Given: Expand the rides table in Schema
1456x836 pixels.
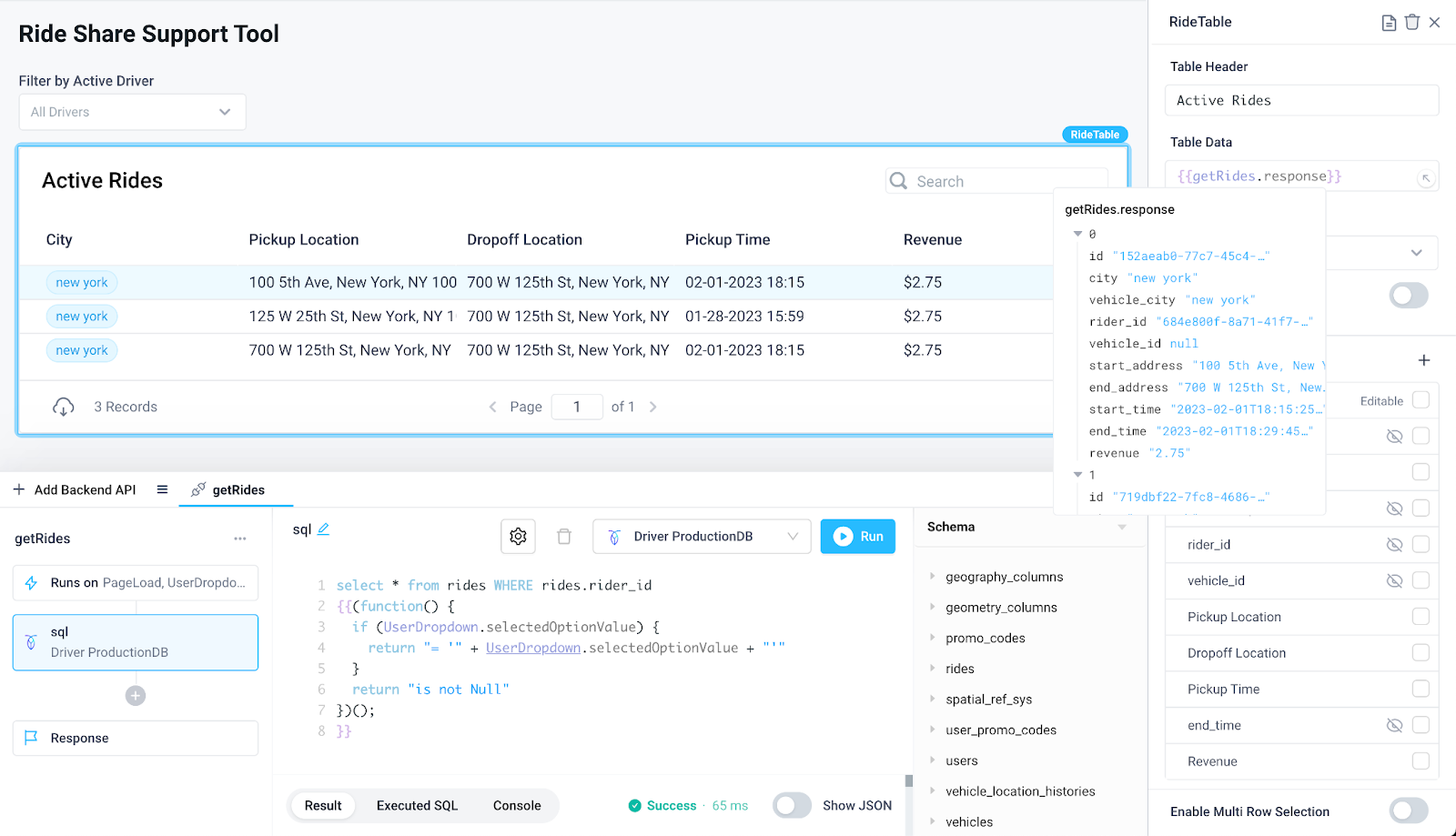Looking at the screenshot, I should pyautogui.click(x=932, y=668).
